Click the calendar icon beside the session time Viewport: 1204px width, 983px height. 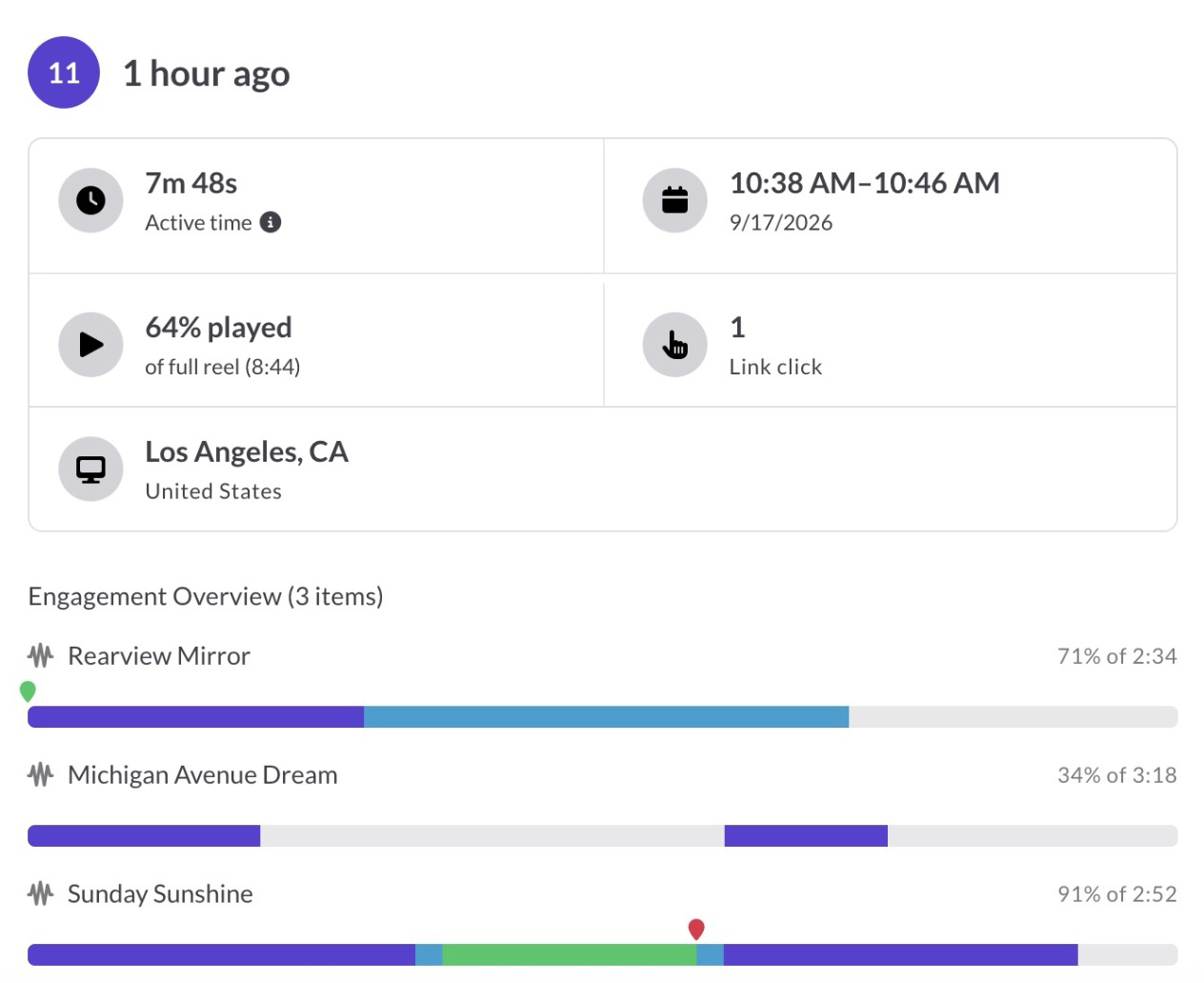pyautogui.click(x=674, y=200)
